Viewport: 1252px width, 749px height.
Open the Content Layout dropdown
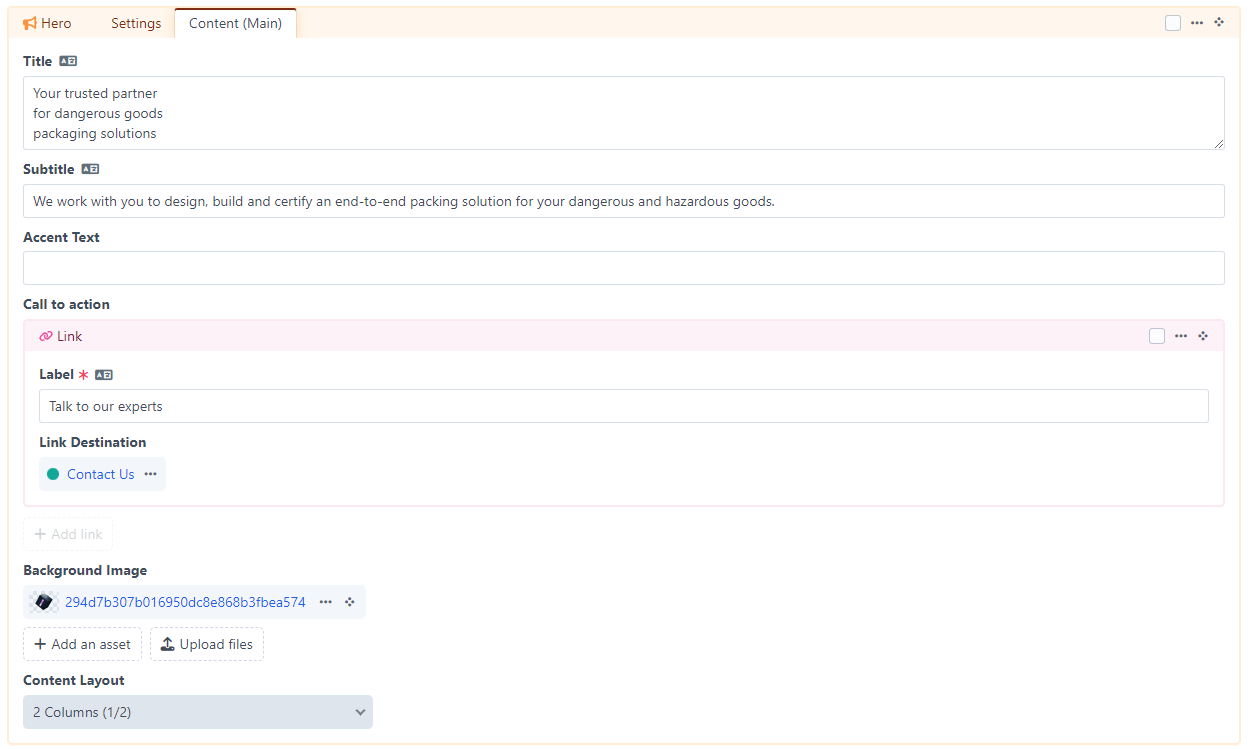click(198, 712)
